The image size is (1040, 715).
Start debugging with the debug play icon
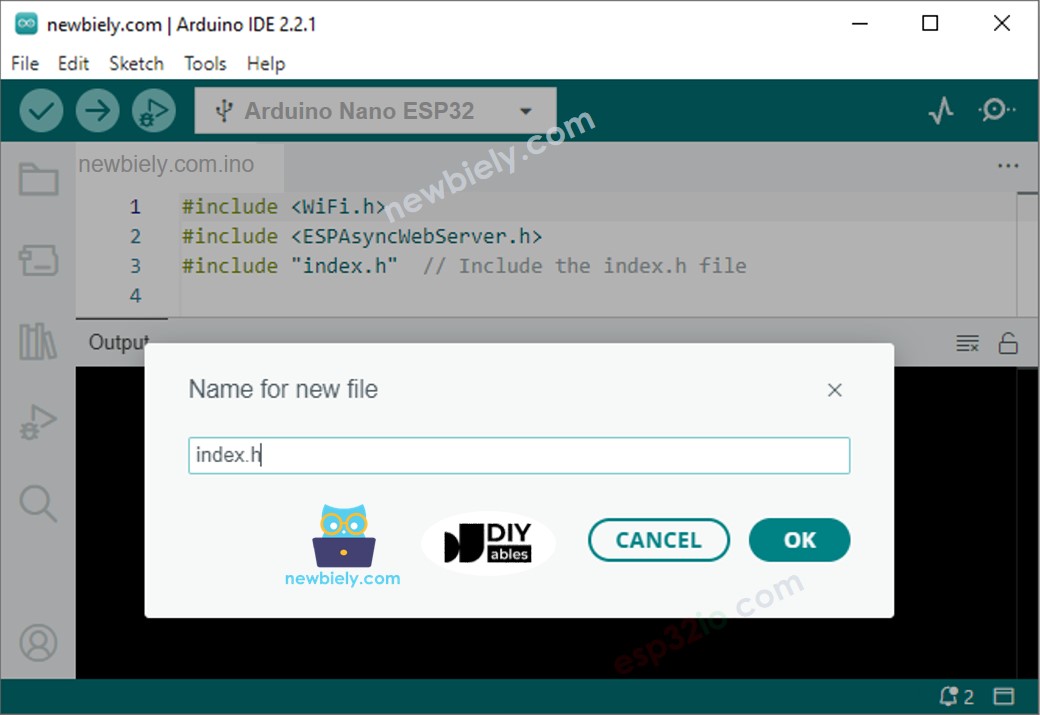click(153, 111)
